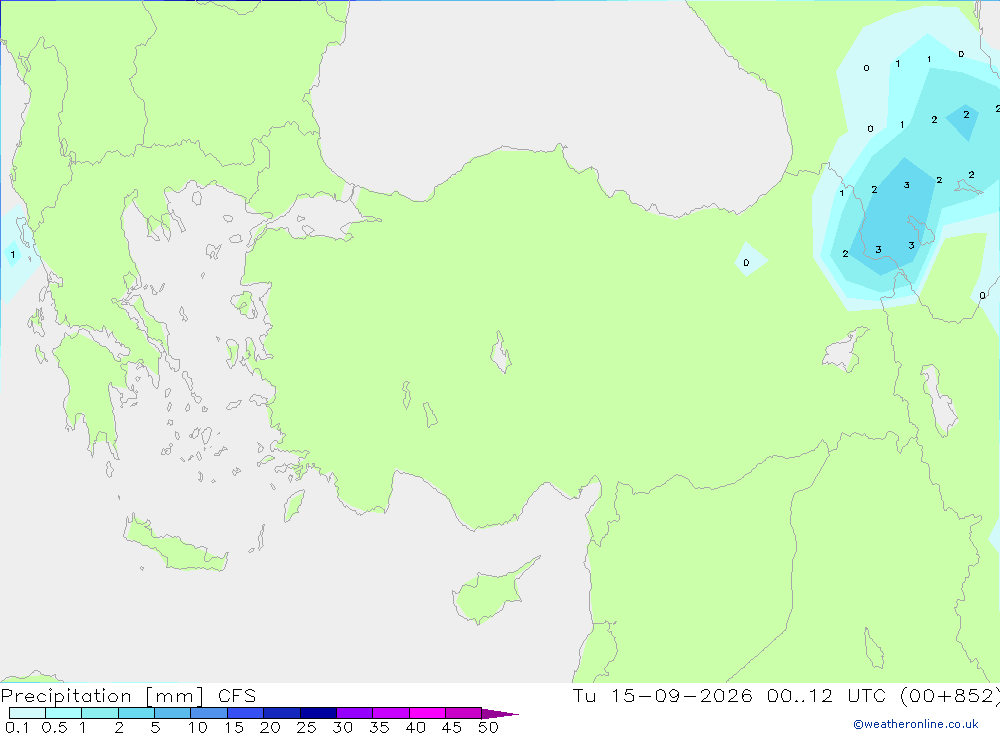This screenshot has width=1000, height=733.
Task: Click the 0.1 to 0.5 mm legend swatch
Action: 27,713
